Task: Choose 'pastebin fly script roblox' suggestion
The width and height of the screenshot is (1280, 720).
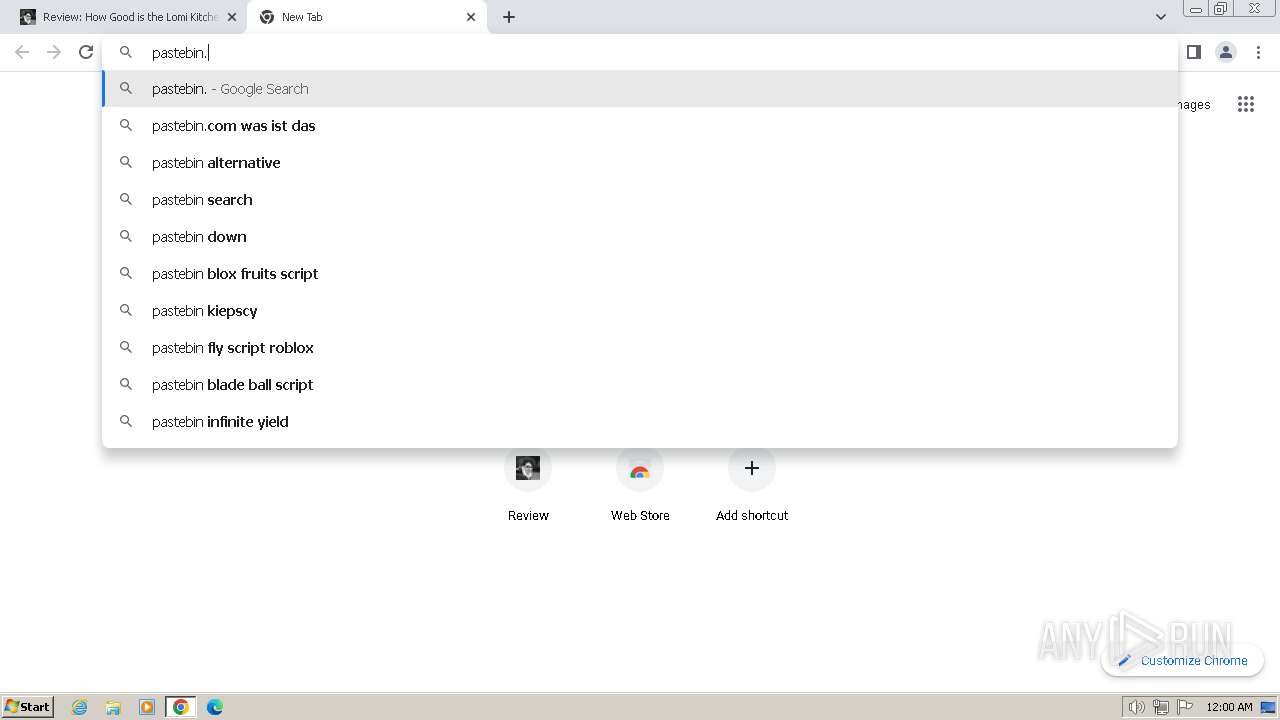Action: coord(640,348)
